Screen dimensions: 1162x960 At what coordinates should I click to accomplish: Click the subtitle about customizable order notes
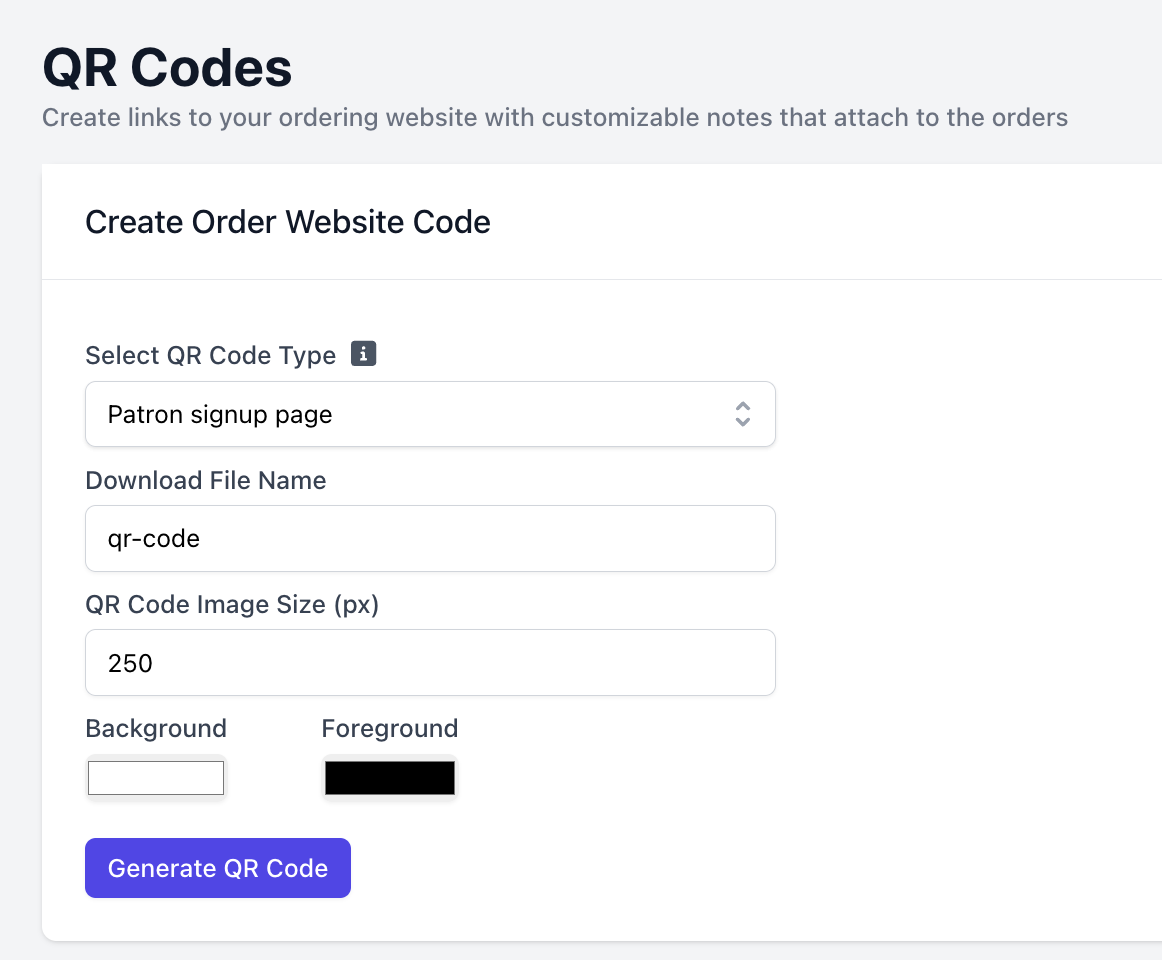(555, 118)
